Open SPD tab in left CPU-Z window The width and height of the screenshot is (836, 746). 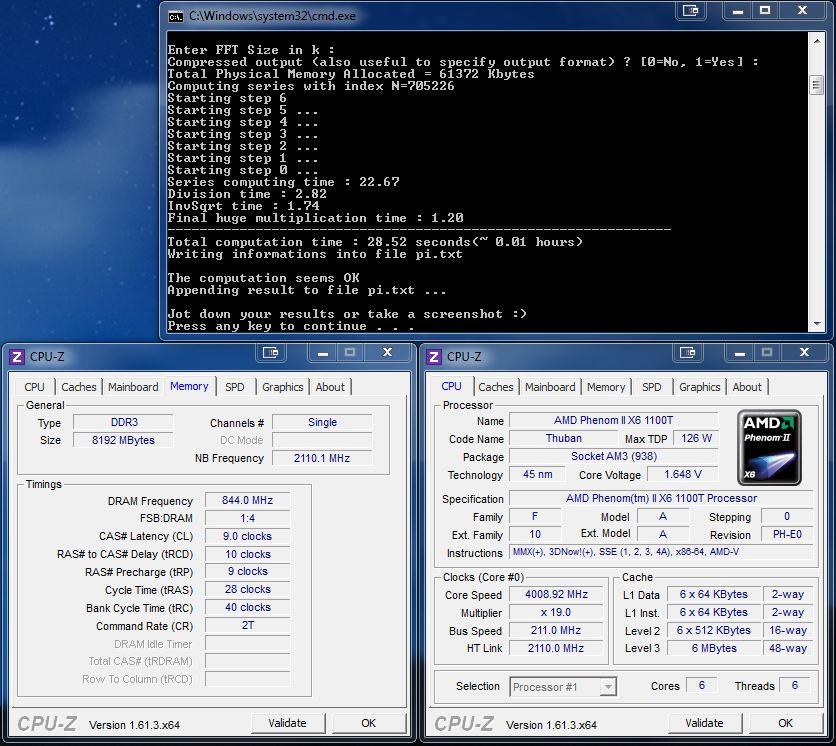pos(235,387)
